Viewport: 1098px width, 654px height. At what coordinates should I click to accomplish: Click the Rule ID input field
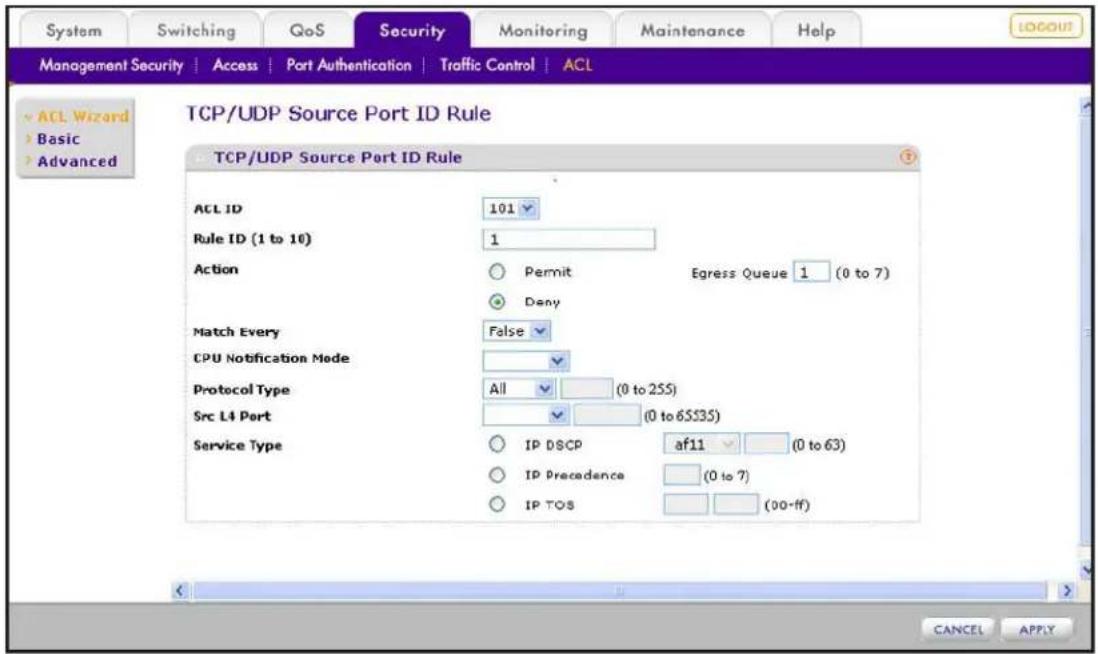click(569, 239)
